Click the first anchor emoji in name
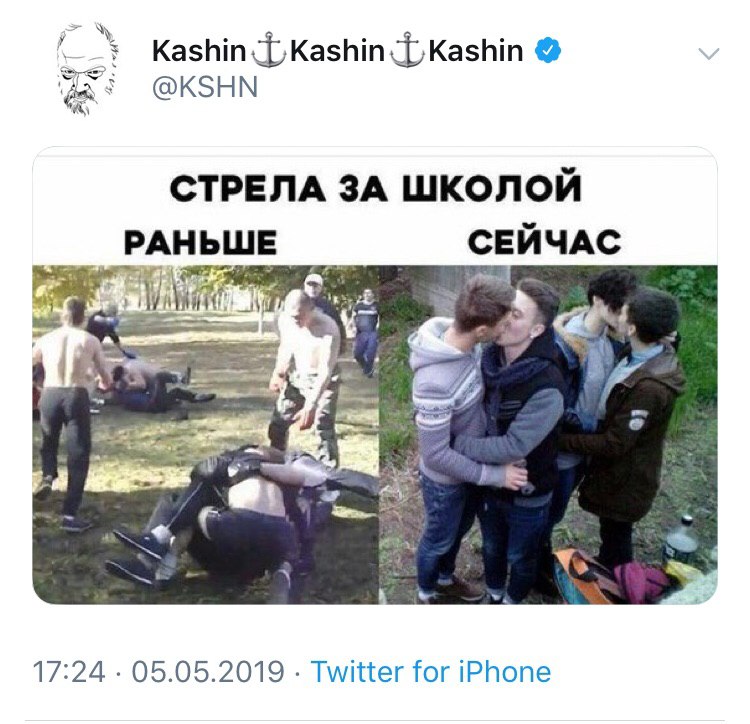Screen dimensions: 750x724 pos(269,50)
